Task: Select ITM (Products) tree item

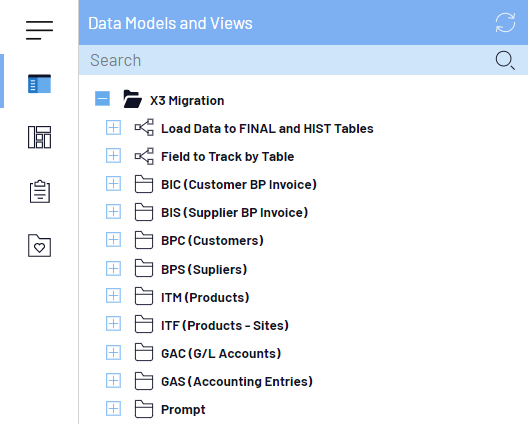Action: click(205, 298)
